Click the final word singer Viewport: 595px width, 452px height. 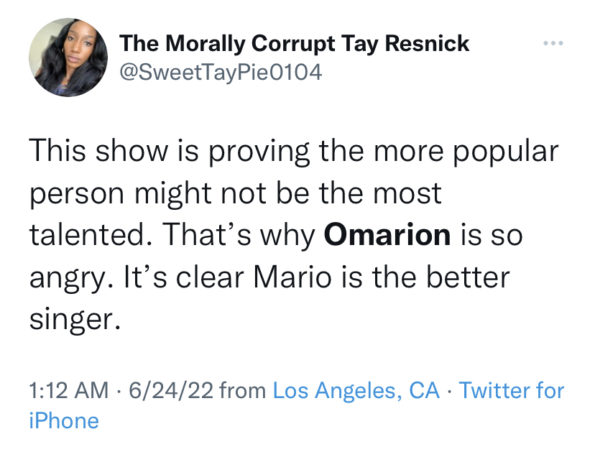[x=74, y=321]
